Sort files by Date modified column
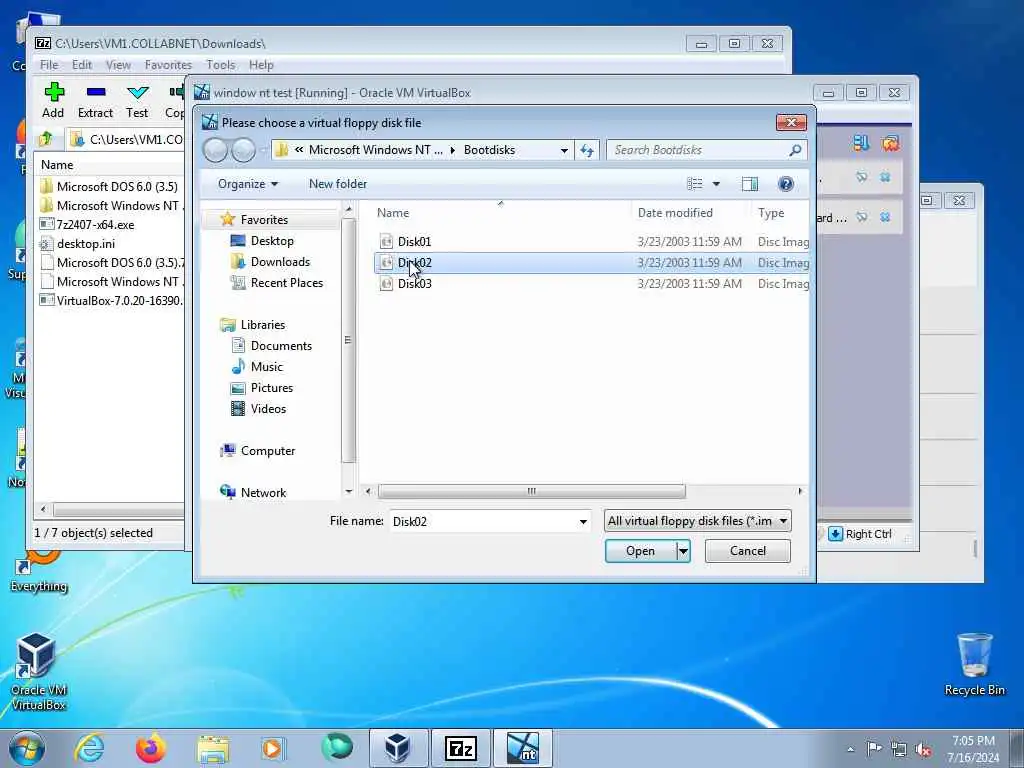This screenshot has width=1024, height=768. (x=675, y=213)
